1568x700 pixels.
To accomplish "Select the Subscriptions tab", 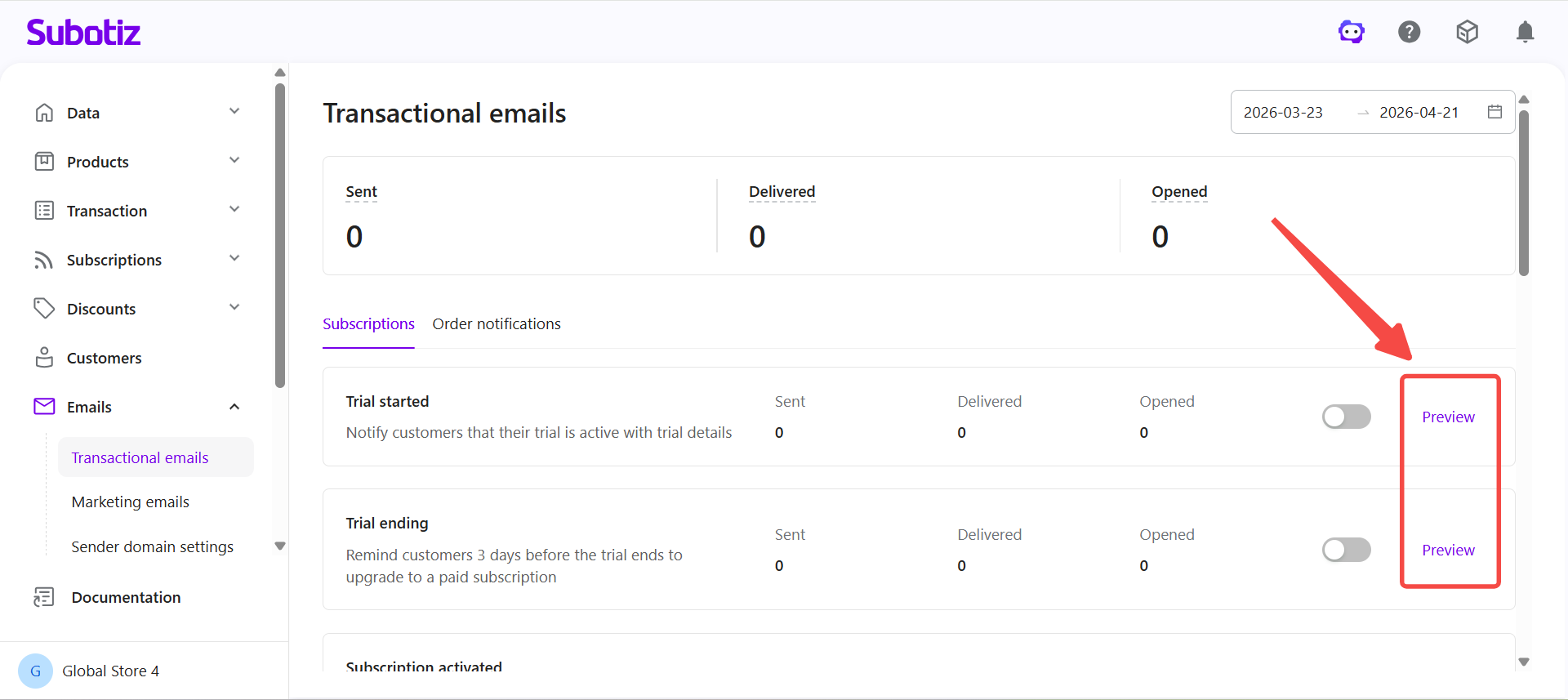I will [x=368, y=324].
